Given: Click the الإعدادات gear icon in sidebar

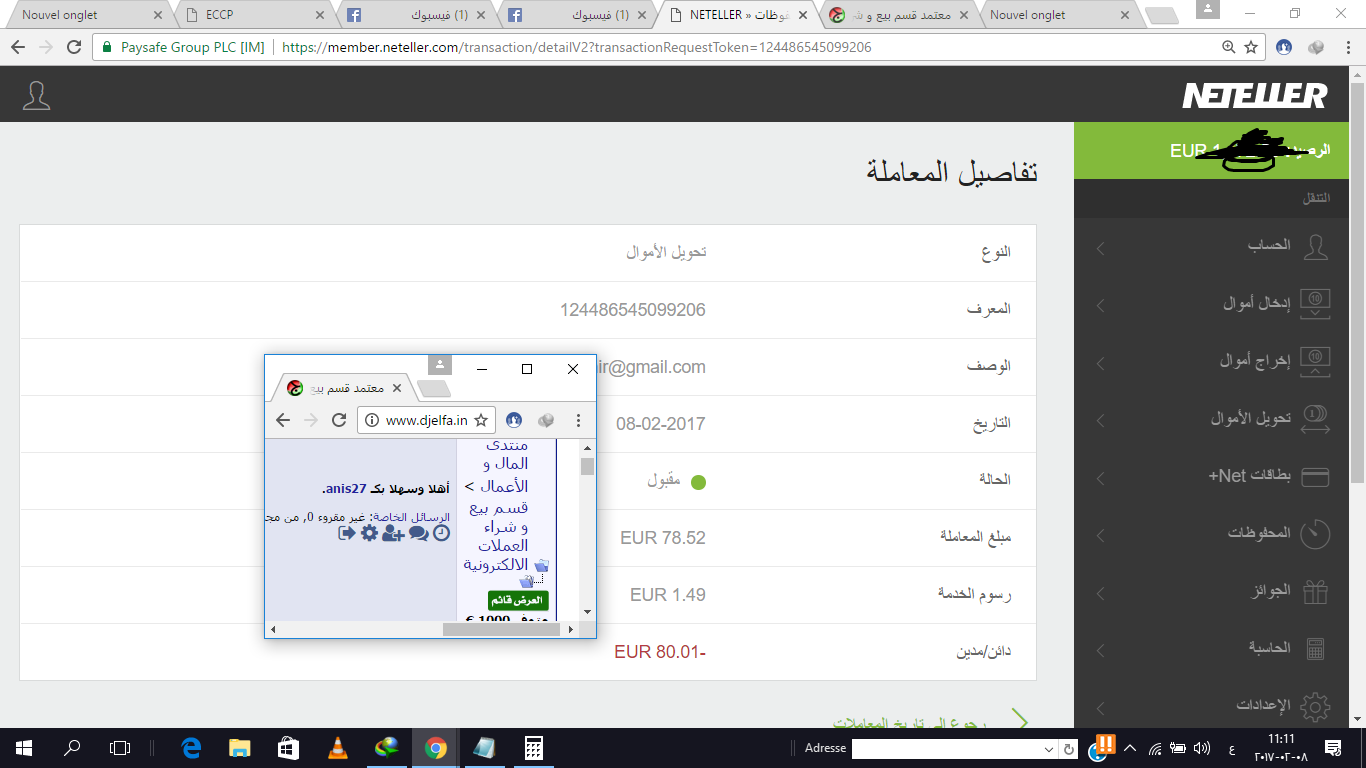Looking at the screenshot, I should click(x=1316, y=706).
